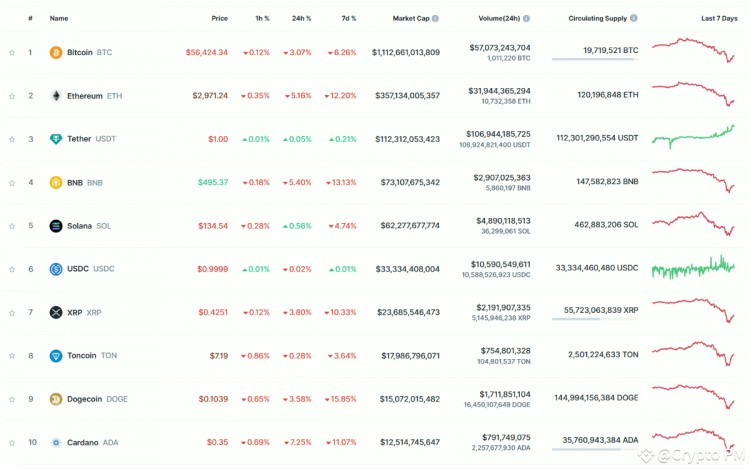Screen dimensions: 750x469
Task: Click the Bitcoin coin logo icon
Action: [x=56, y=52]
